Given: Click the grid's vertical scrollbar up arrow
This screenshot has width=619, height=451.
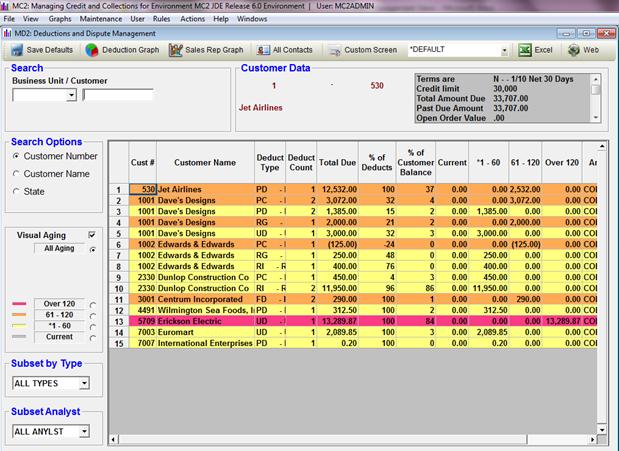Looking at the screenshot, I should pos(602,147).
